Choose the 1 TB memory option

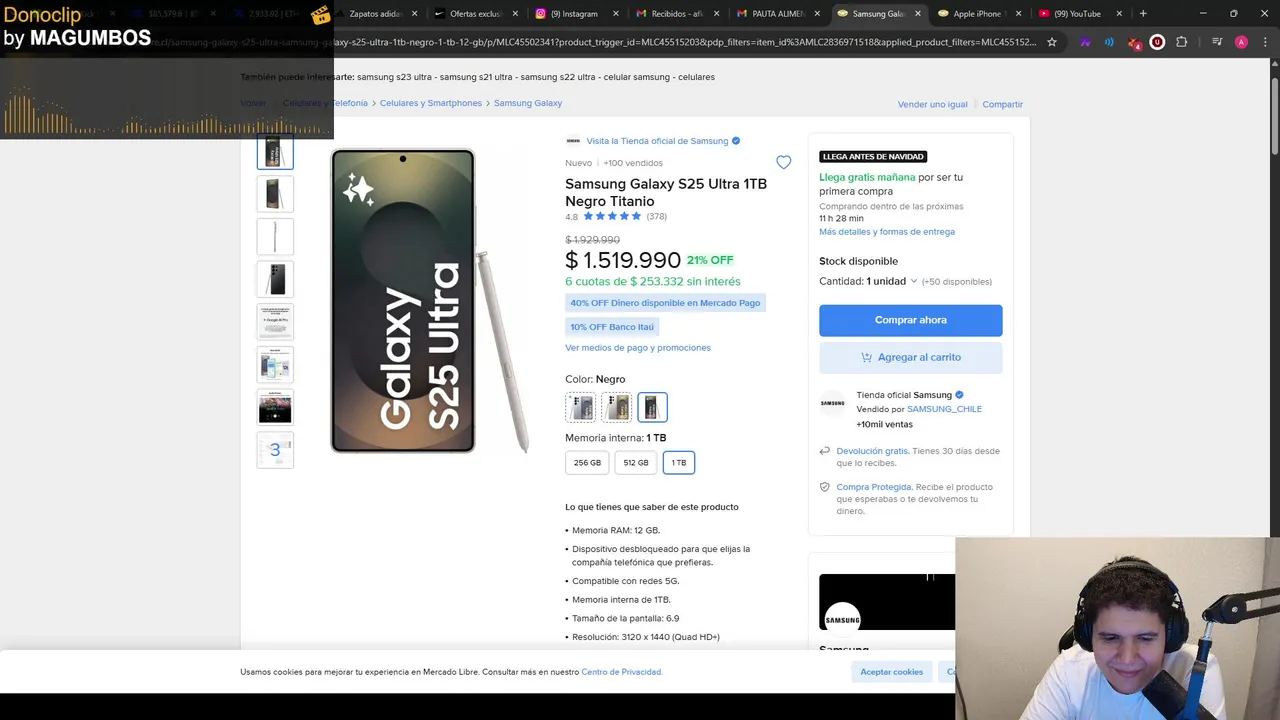pos(678,463)
